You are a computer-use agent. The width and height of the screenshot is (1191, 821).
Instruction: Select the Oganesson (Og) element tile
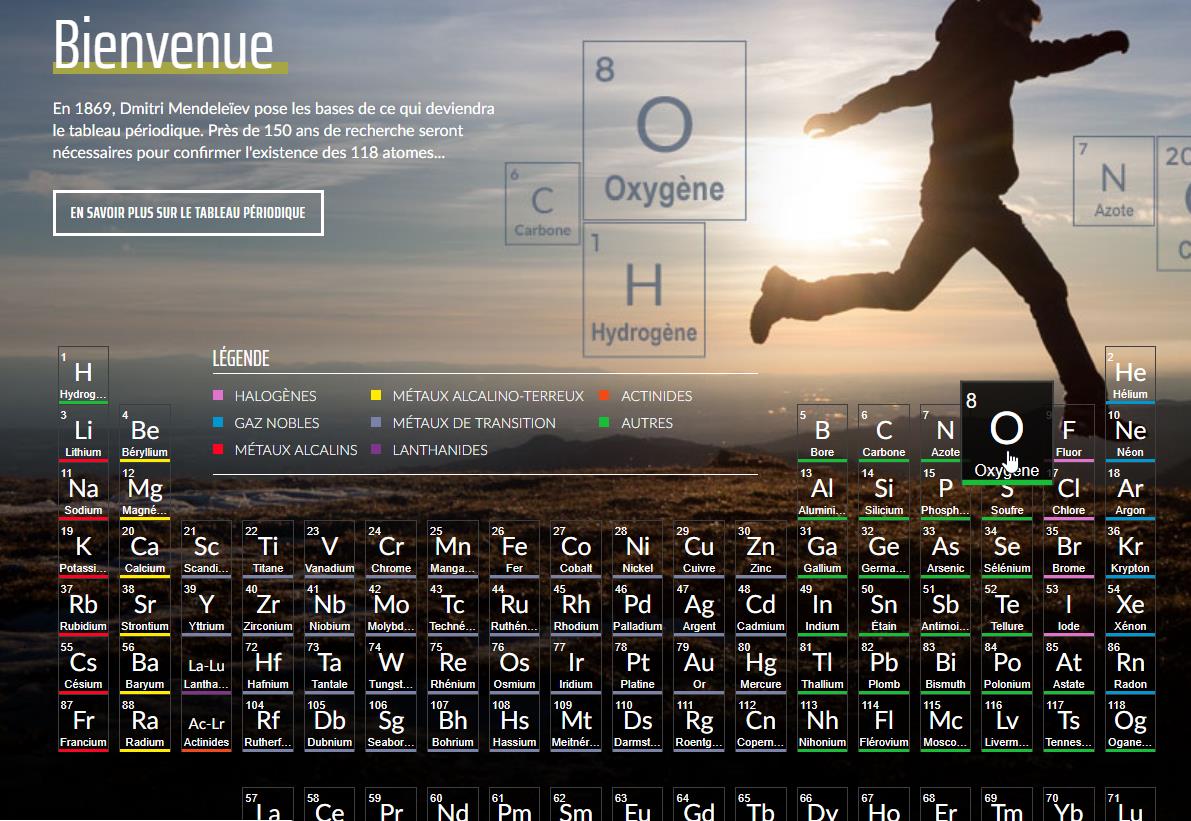click(x=1130, y=723)
